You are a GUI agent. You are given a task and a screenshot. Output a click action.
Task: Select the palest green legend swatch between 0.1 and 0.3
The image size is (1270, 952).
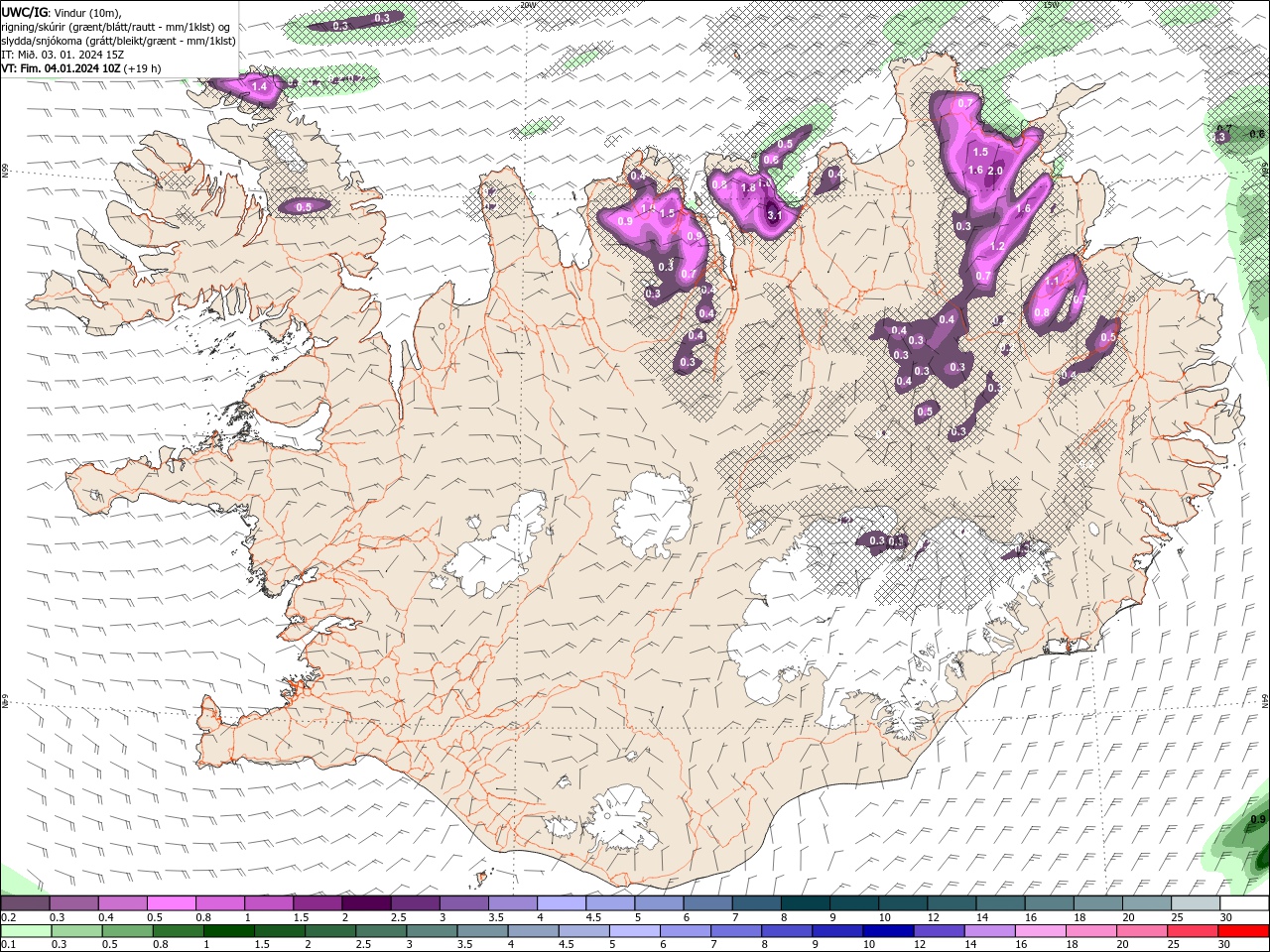click(x=26, y=931)
